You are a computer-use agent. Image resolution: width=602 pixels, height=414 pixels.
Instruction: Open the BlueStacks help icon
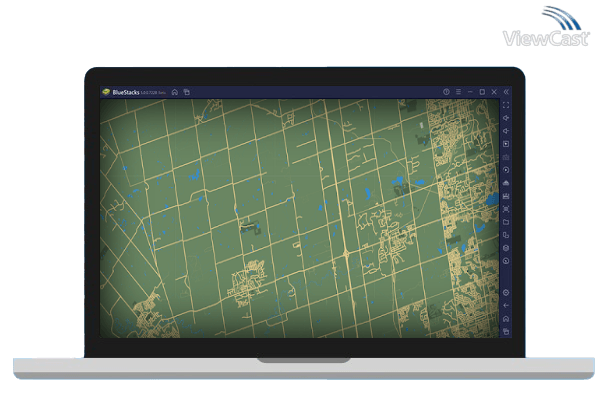click(x=446, y=92)
